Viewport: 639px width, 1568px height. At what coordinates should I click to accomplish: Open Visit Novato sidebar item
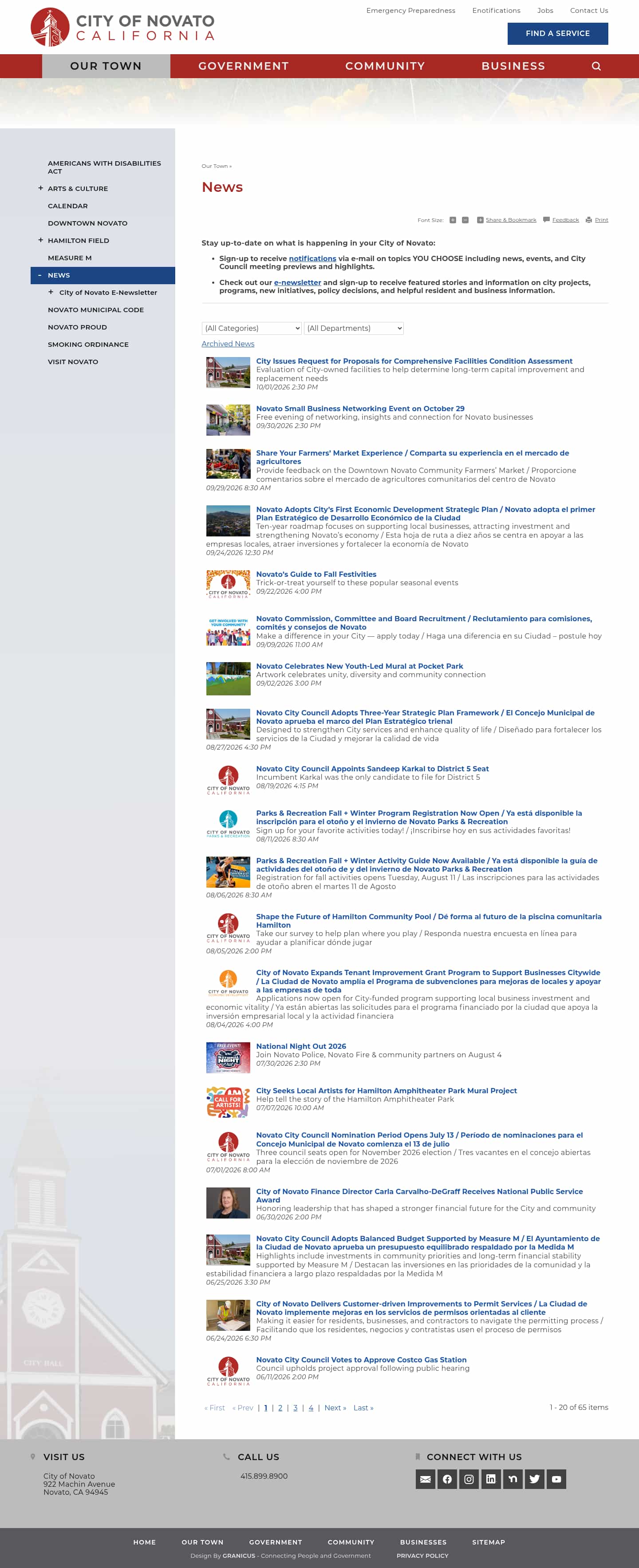(73, 361)
